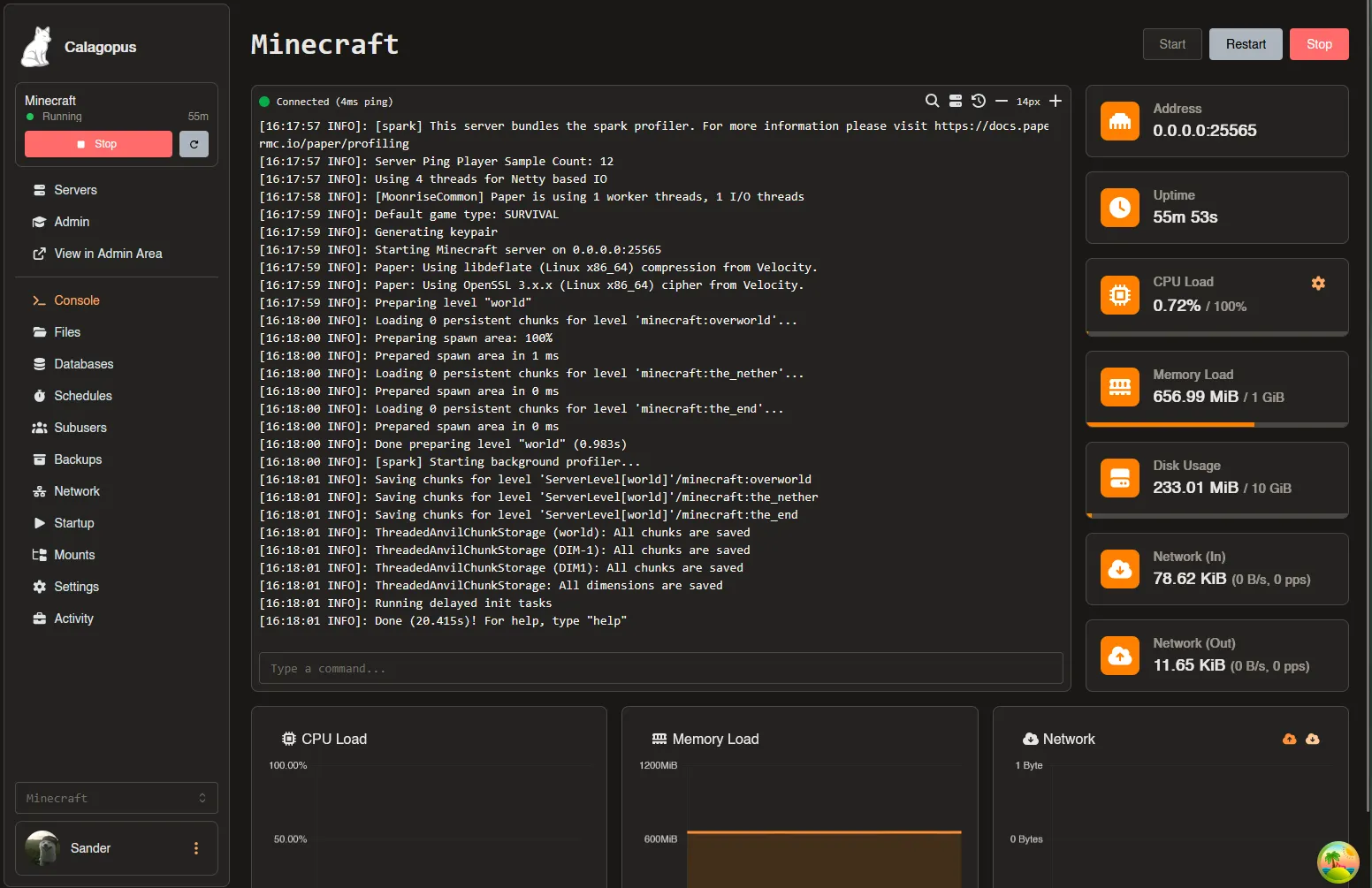Follow the View in Admin Area link
The image size is (1372, 888).
117,254
